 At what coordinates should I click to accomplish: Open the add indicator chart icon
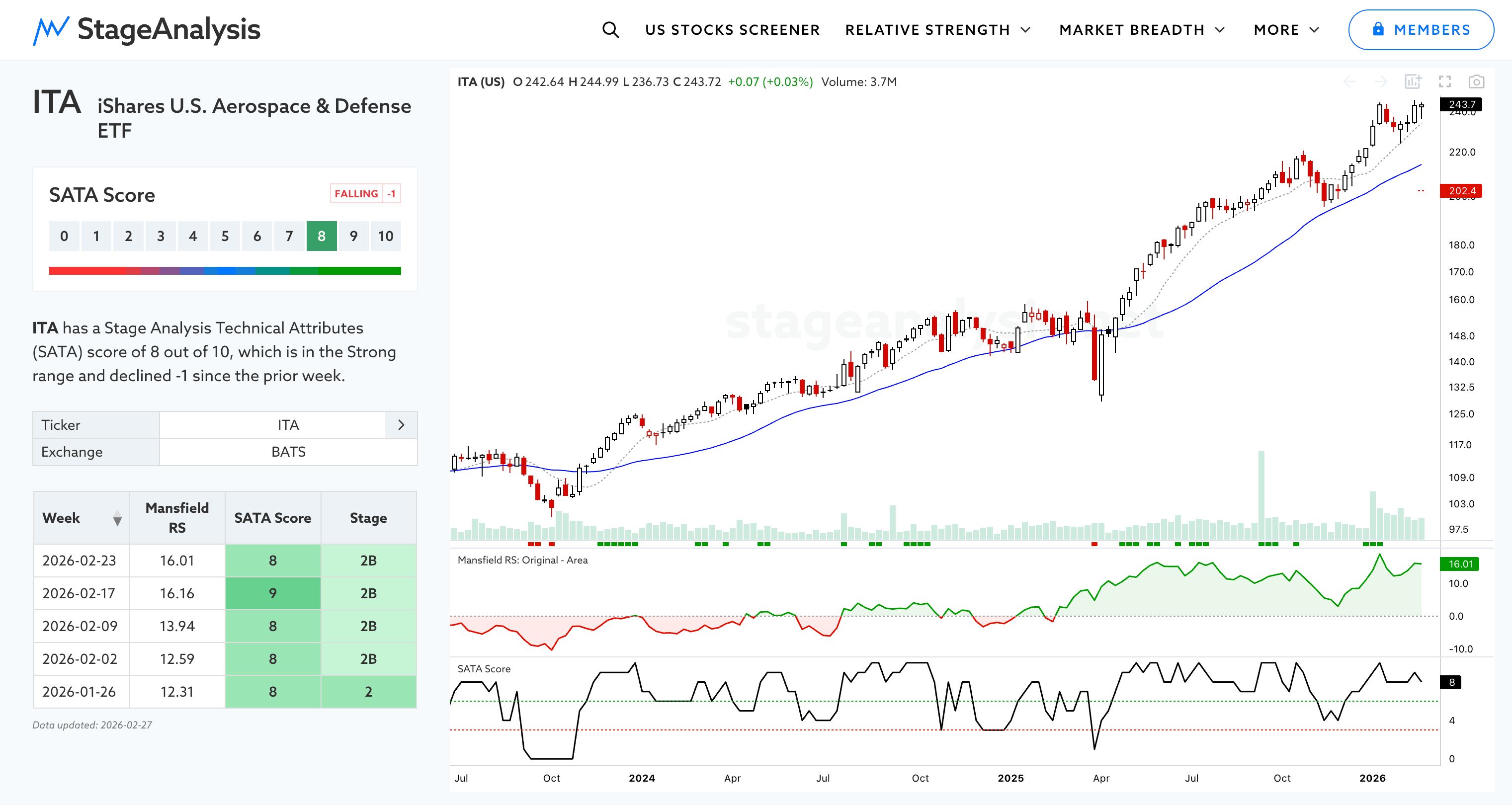click(1413, 81)
